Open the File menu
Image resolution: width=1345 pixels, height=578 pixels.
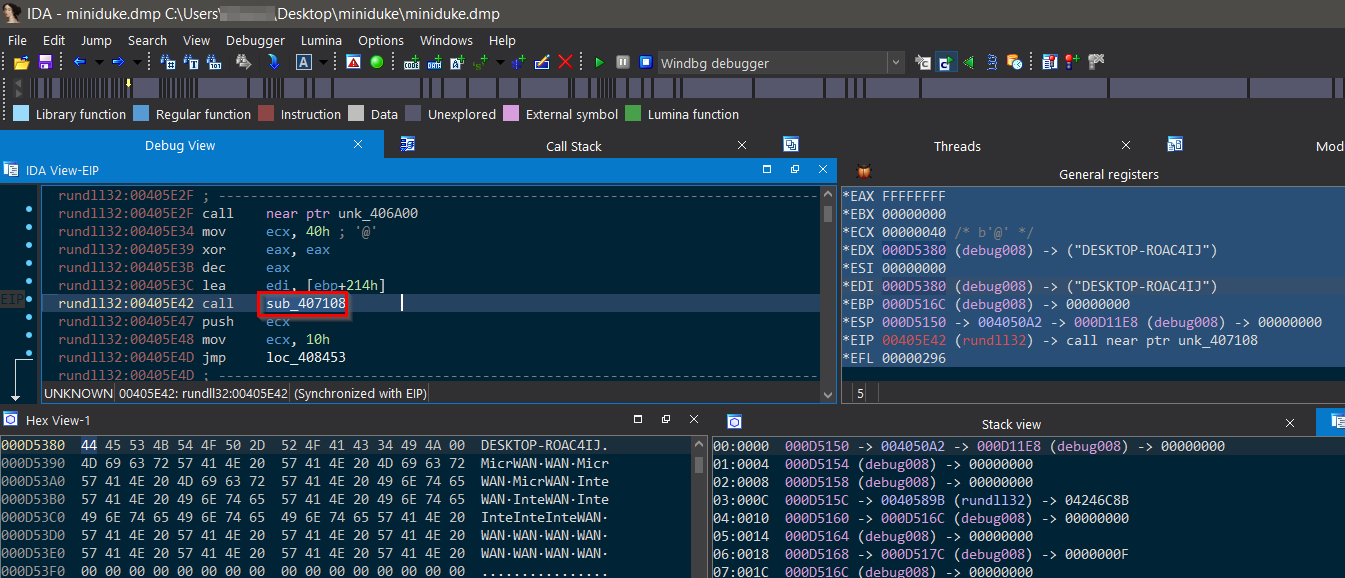click(17, 40)
